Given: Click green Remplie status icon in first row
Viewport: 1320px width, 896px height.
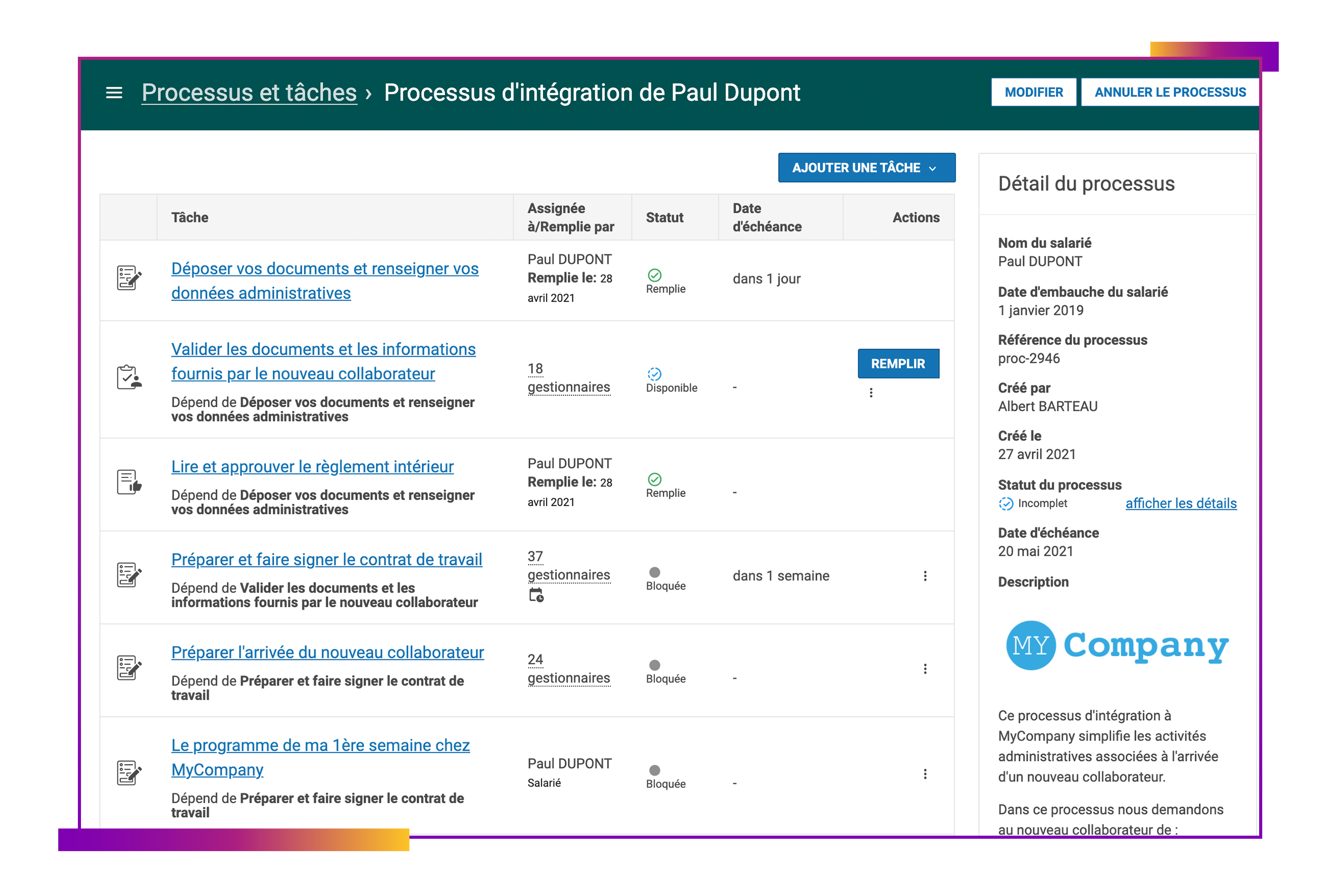Looking at the screenshot, I should (654, 275).
